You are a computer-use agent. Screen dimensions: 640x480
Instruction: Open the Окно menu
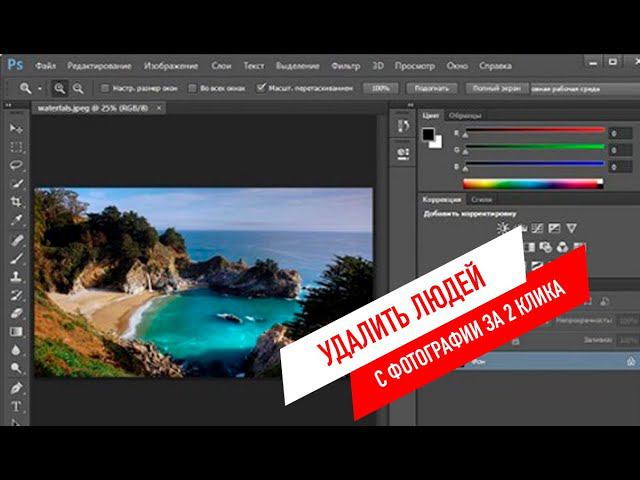(x=457, y=66)
